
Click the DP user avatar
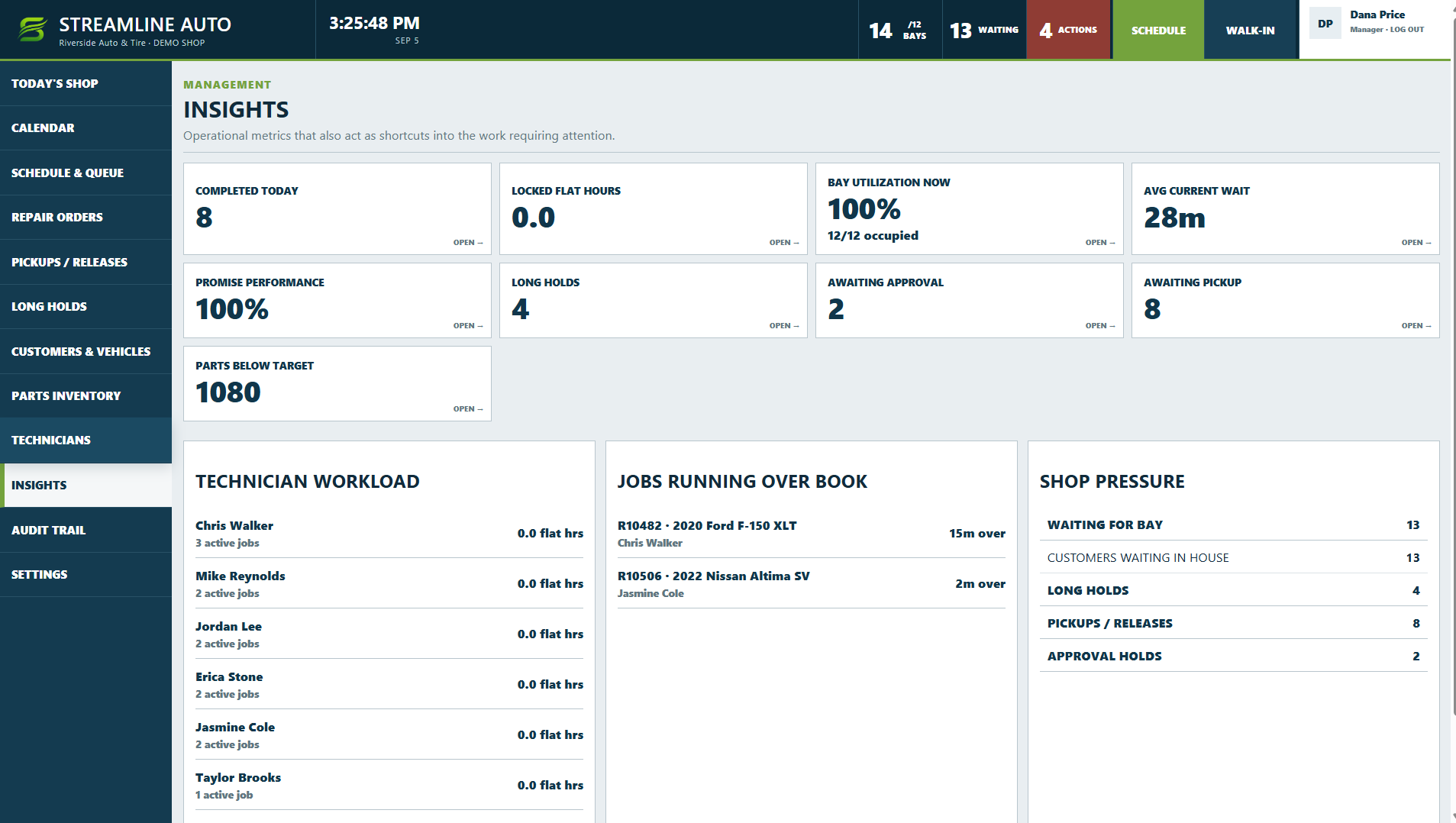(x=1325, y=24)
